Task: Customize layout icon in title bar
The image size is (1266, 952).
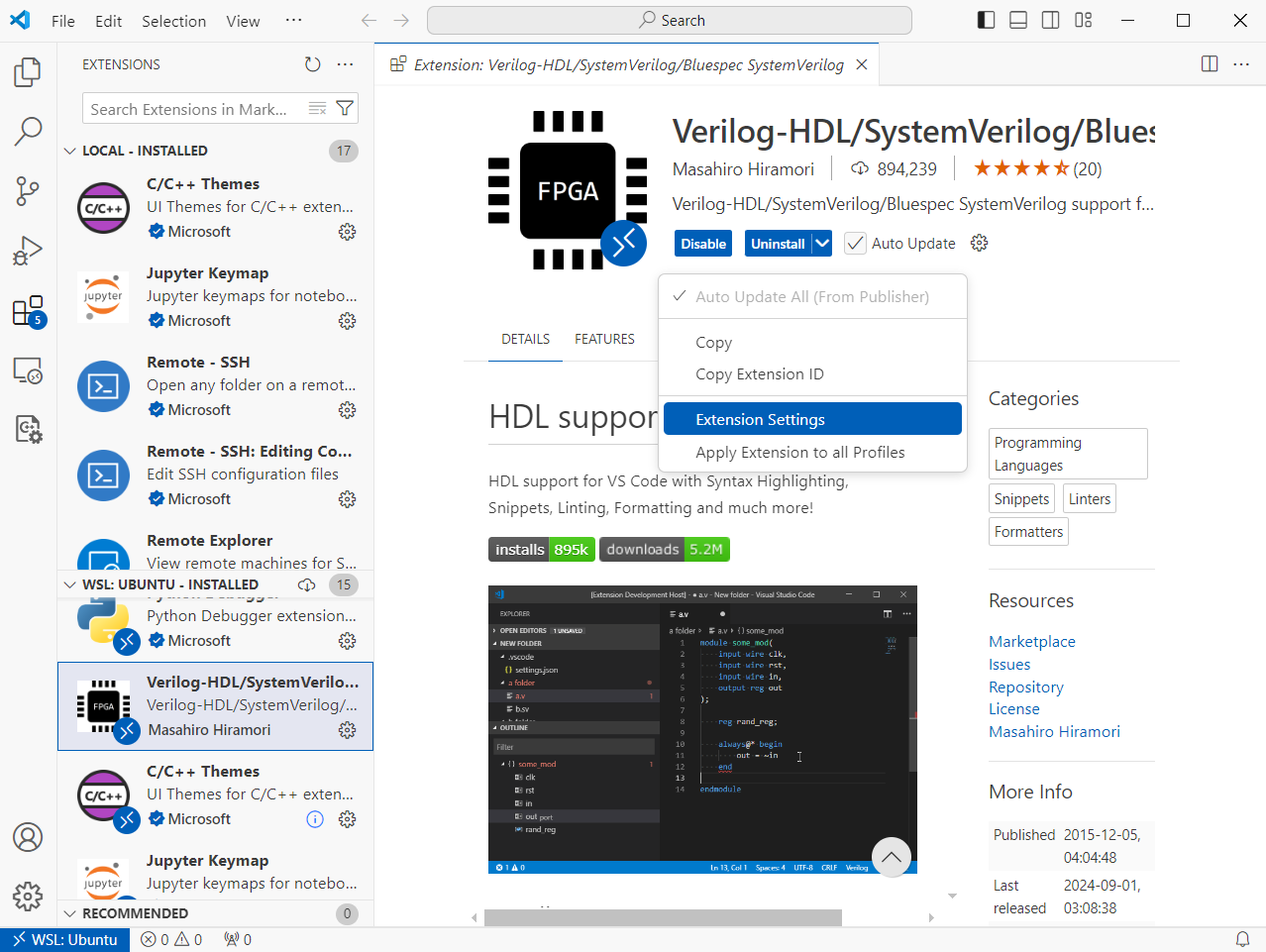Action: tap(1084, 20)
